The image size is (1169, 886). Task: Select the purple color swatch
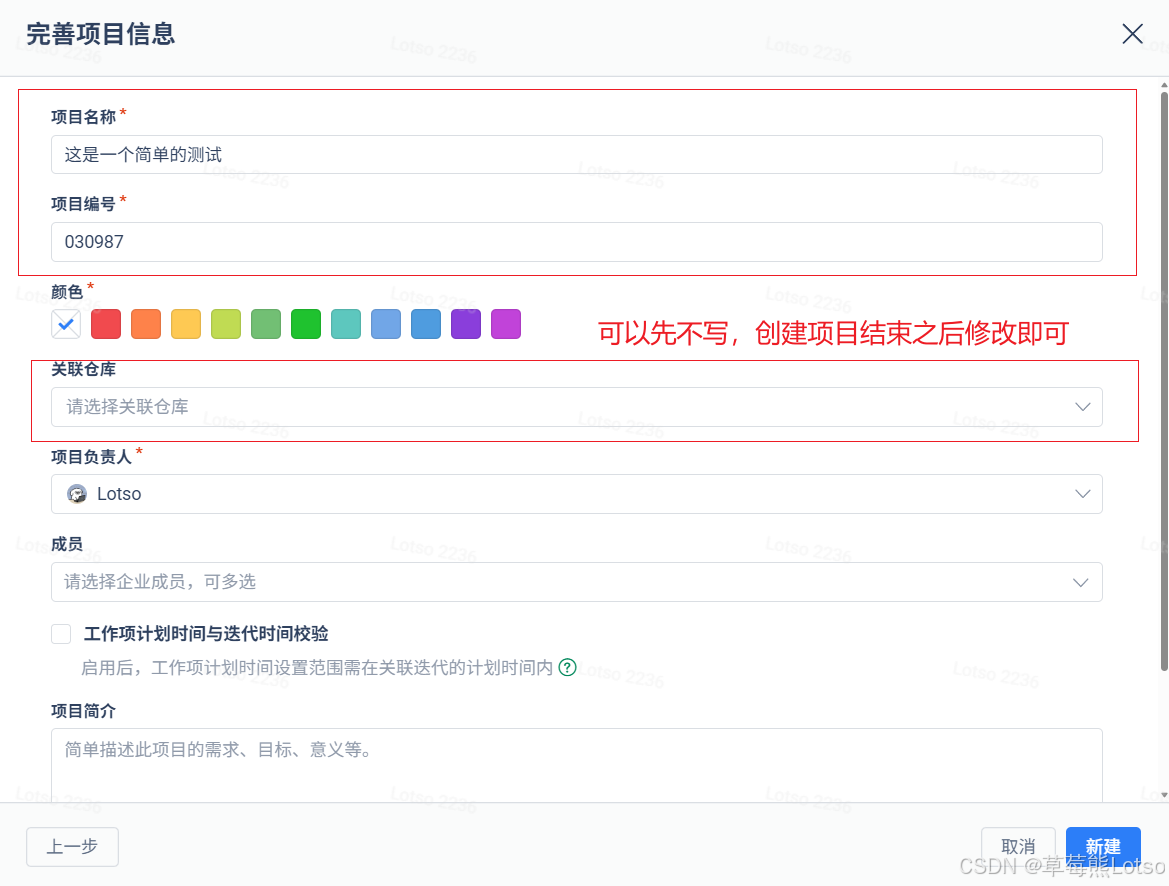[466, 324]
